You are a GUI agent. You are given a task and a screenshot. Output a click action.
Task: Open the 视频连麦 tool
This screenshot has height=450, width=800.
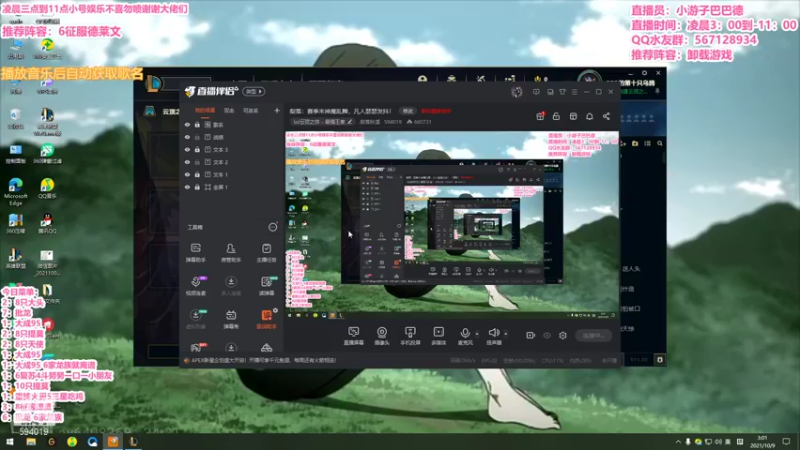tap(195, 286)
